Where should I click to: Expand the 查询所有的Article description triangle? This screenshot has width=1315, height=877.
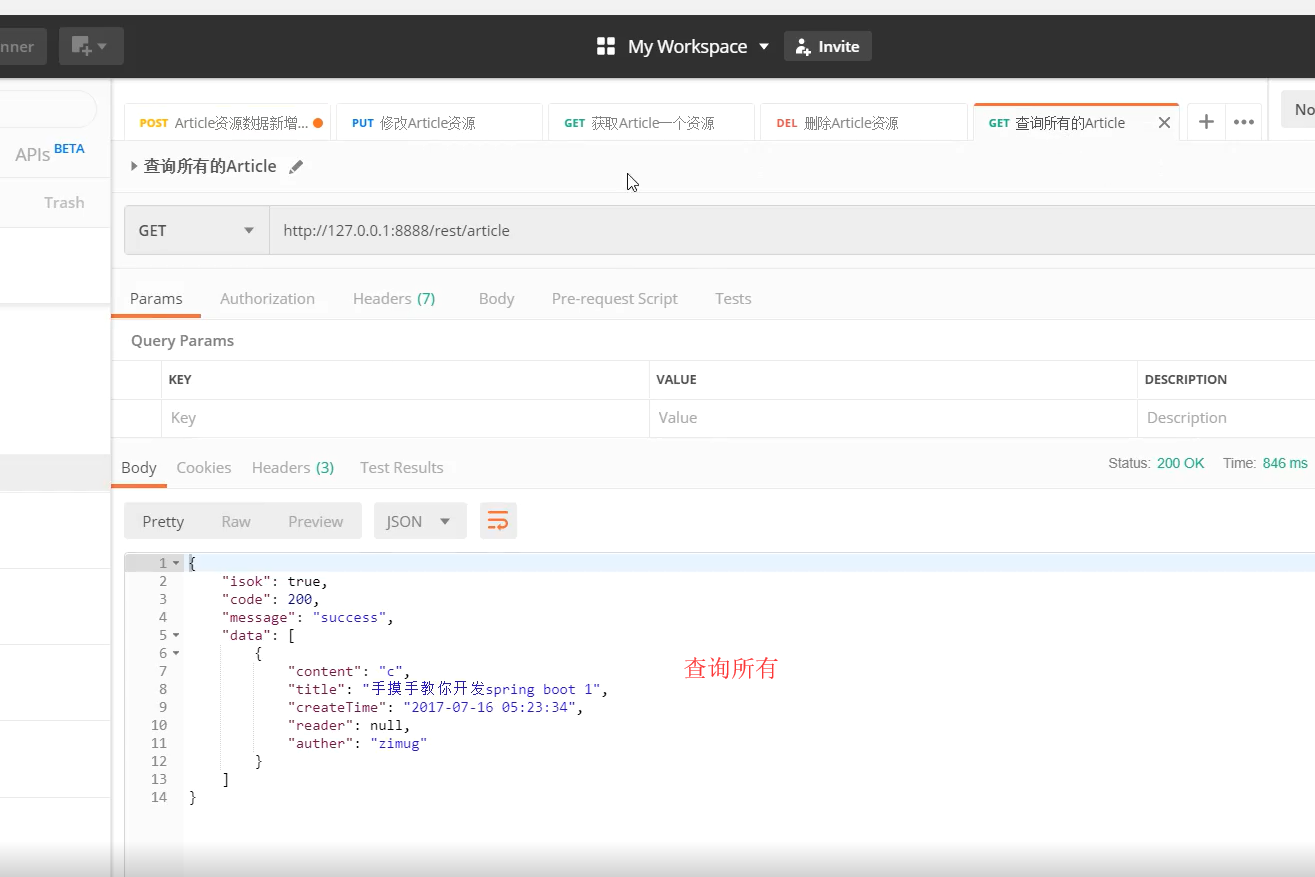(134, 166)
